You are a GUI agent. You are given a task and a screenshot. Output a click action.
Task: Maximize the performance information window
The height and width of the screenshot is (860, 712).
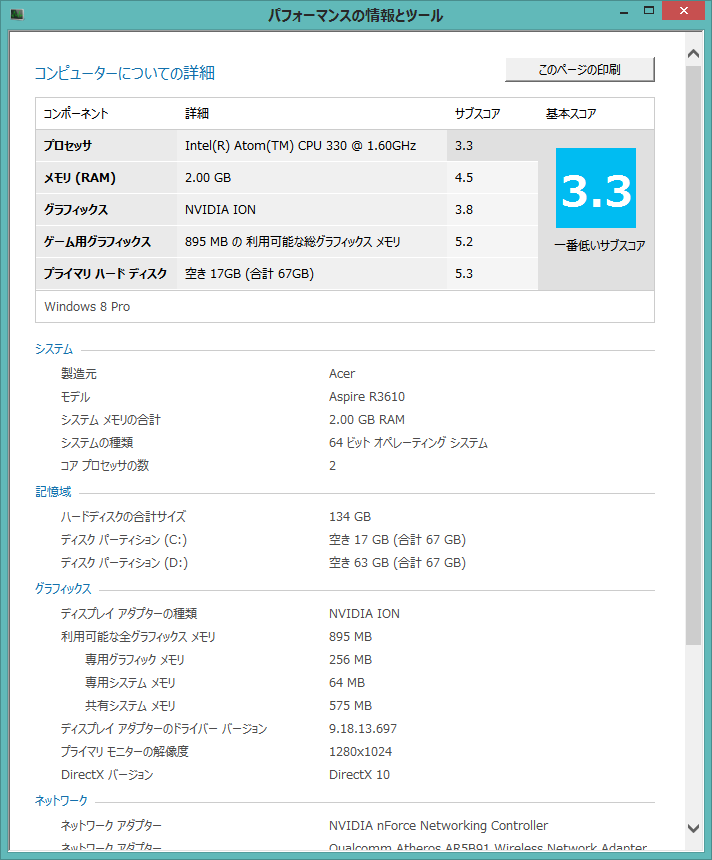coord(649,11)
